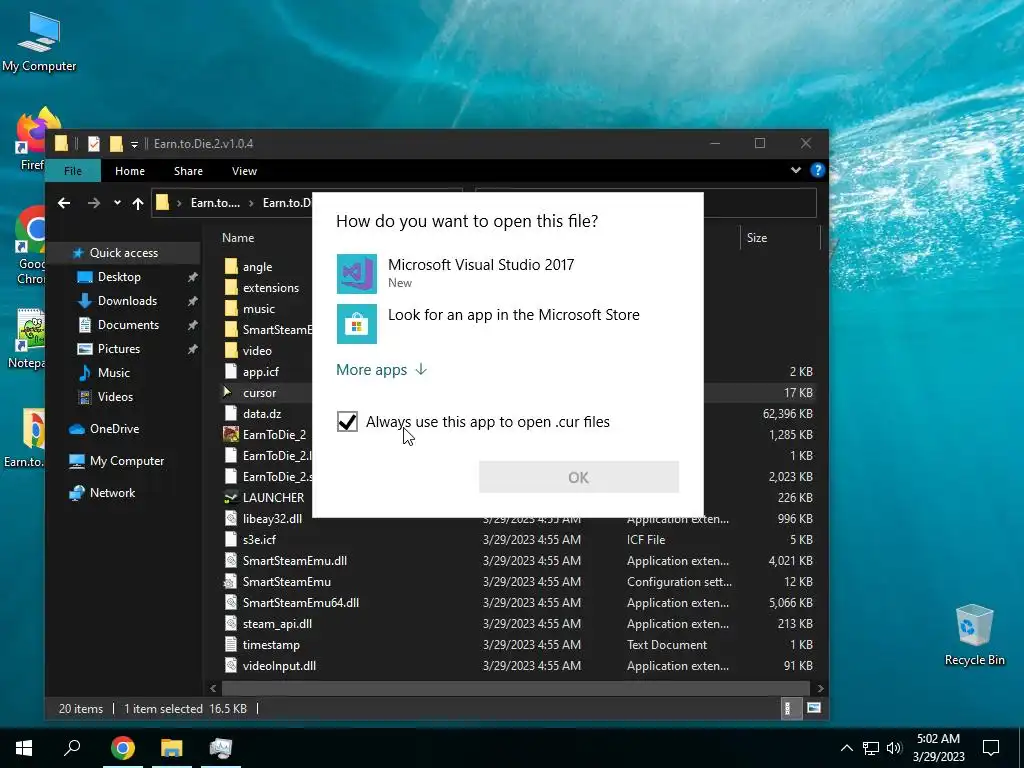Select Network in navigation pane
The image size is (1024, 768).
[112, 493]
